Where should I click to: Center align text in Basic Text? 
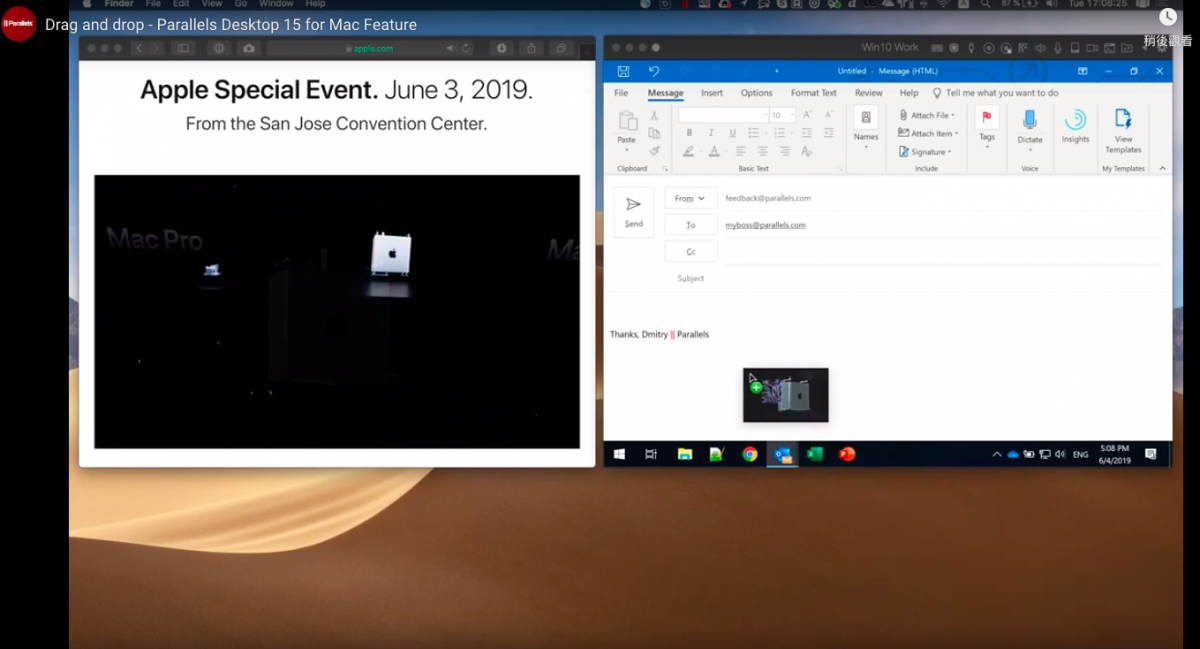(763, 152)
